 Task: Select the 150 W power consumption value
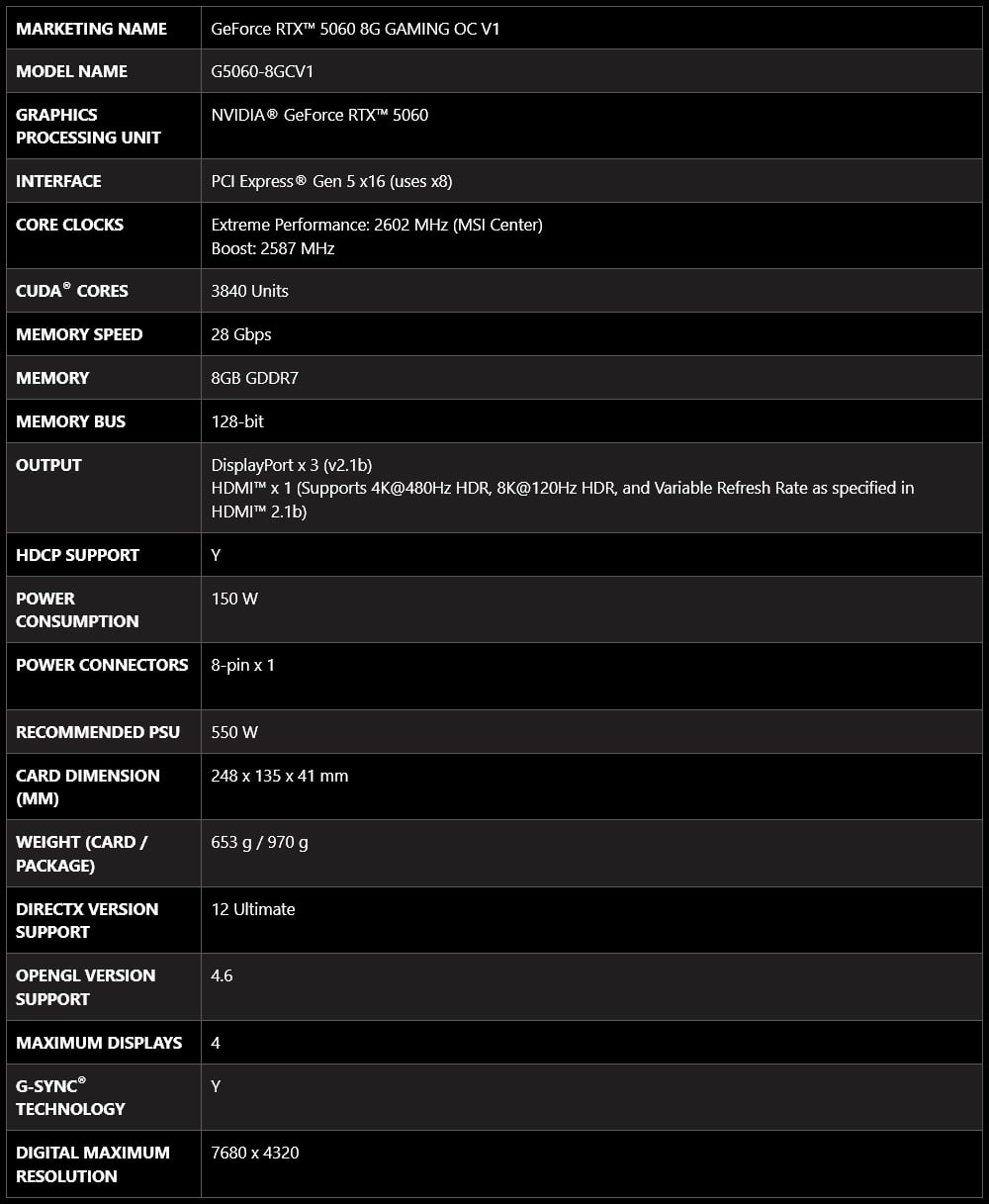point(234,599)
